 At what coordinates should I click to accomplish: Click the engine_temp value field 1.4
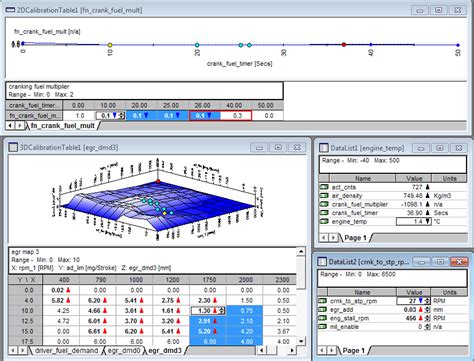[413, 221]
